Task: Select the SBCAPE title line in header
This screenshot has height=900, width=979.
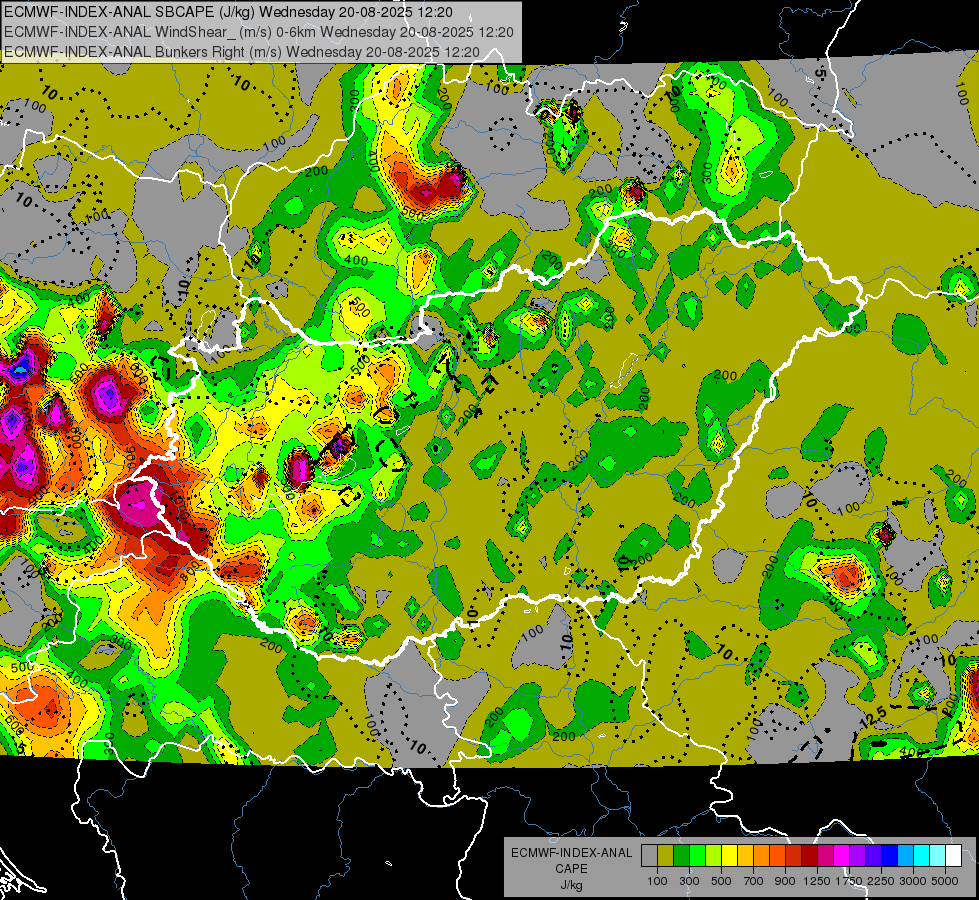Action: pos(229,12)
